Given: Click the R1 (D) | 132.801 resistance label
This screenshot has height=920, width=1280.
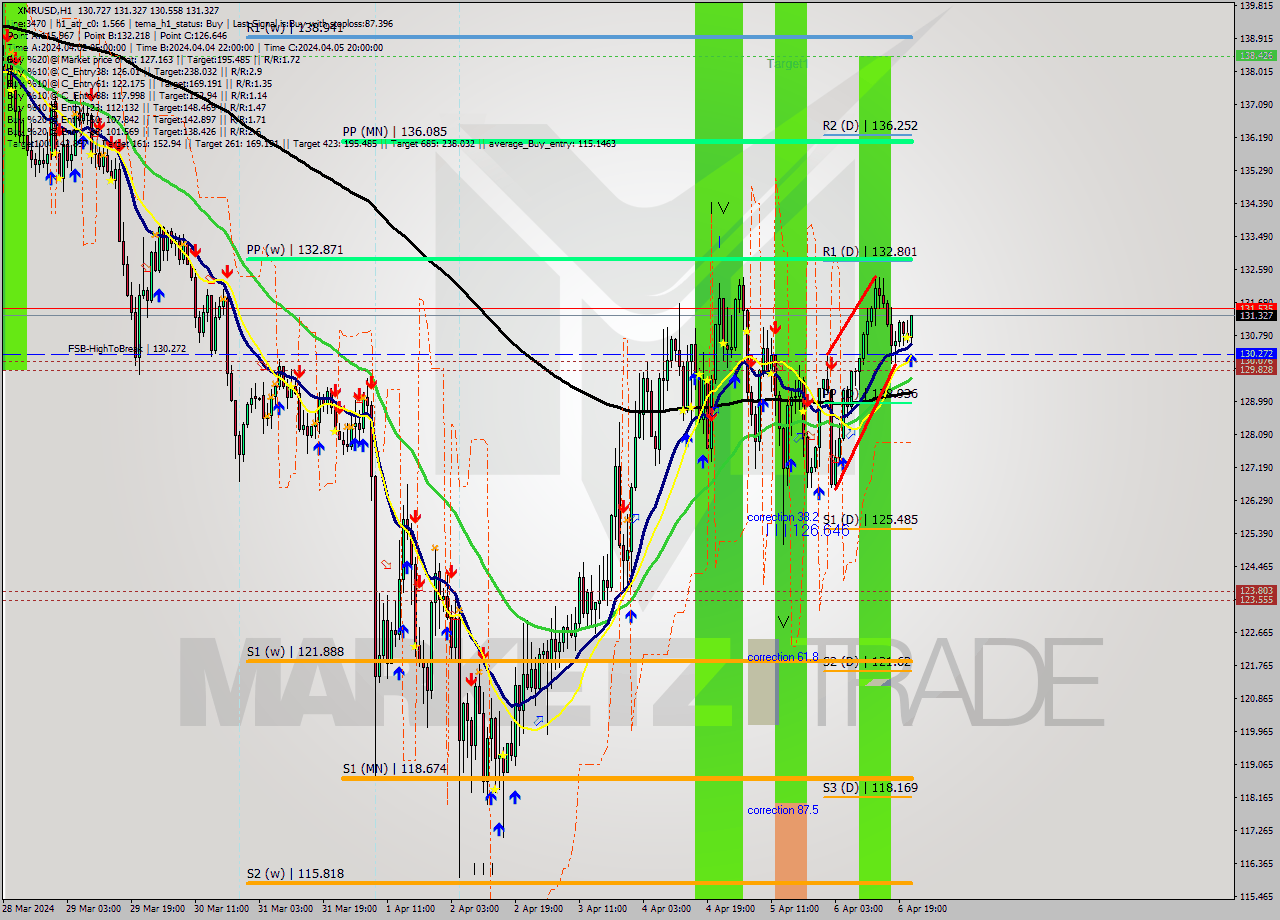Looking at the screenshot, I should pos(870,252).
